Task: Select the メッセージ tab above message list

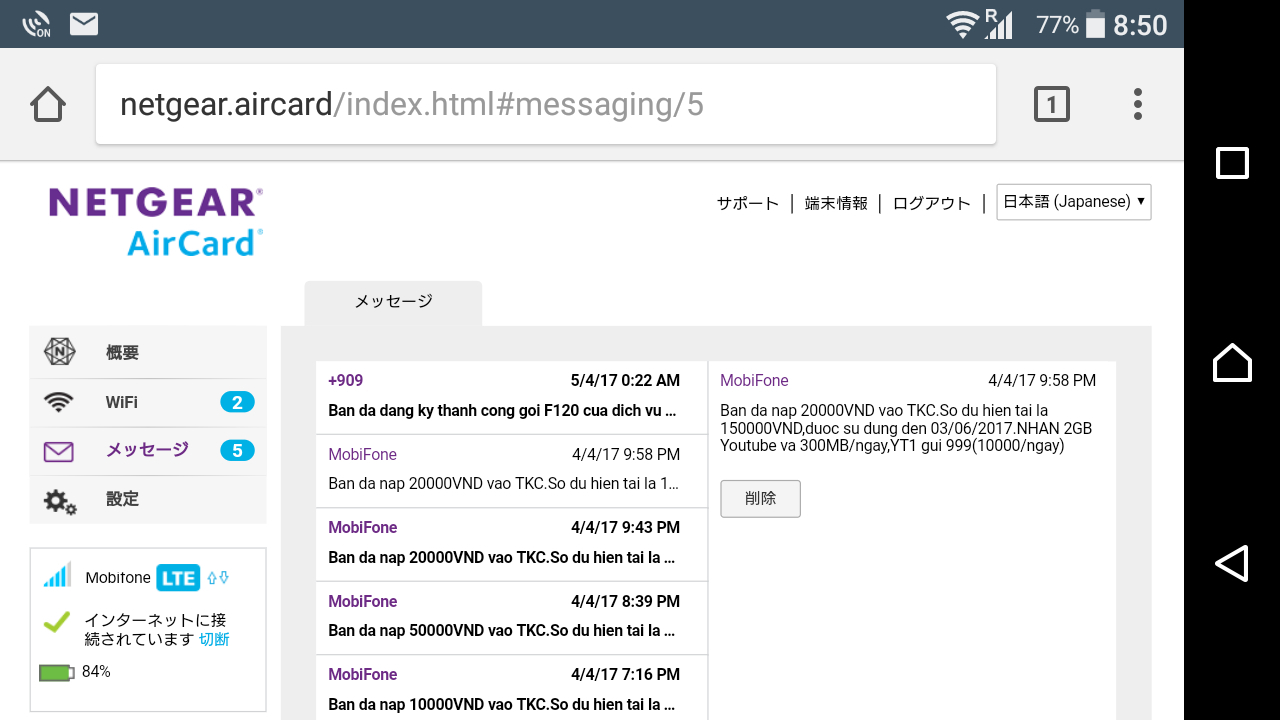Action: 393,302
